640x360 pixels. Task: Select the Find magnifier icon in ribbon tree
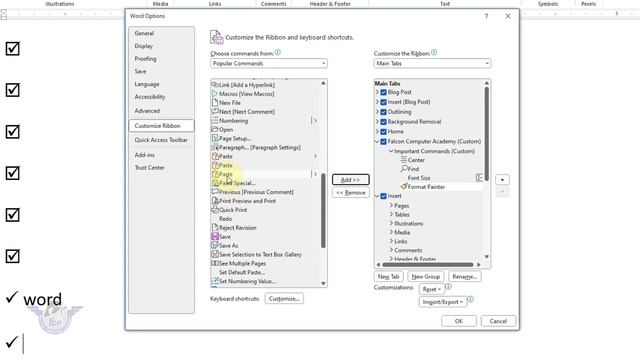[x=404, y=169]
